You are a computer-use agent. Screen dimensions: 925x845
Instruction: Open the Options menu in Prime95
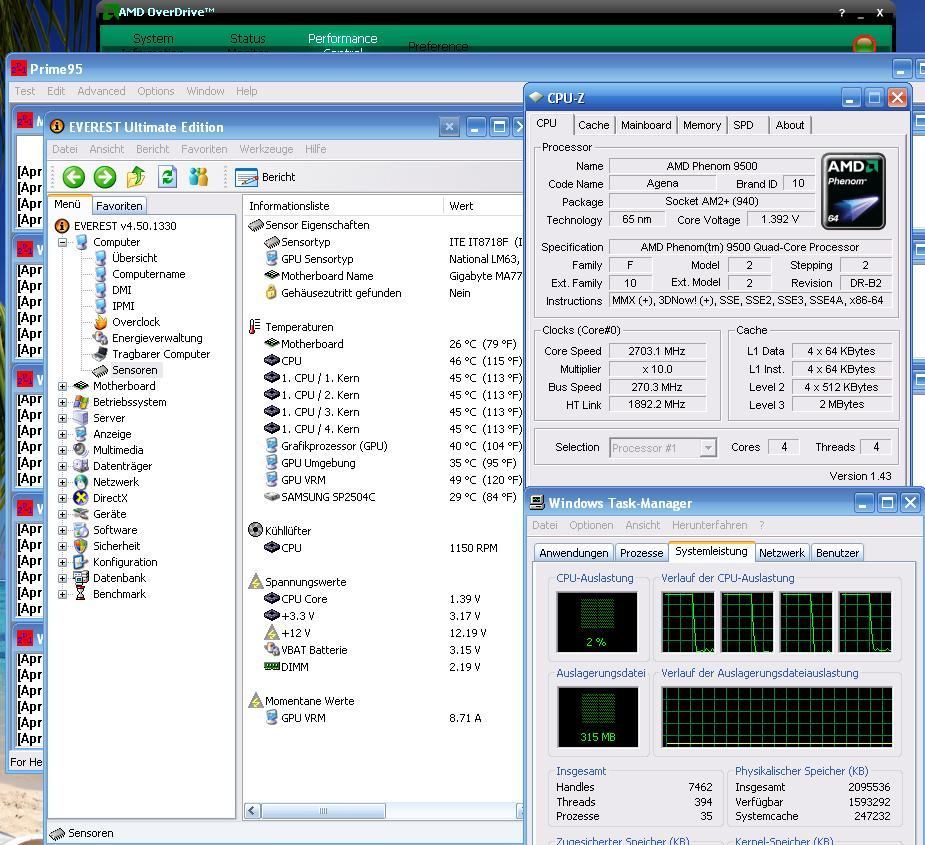click(156, 91)
